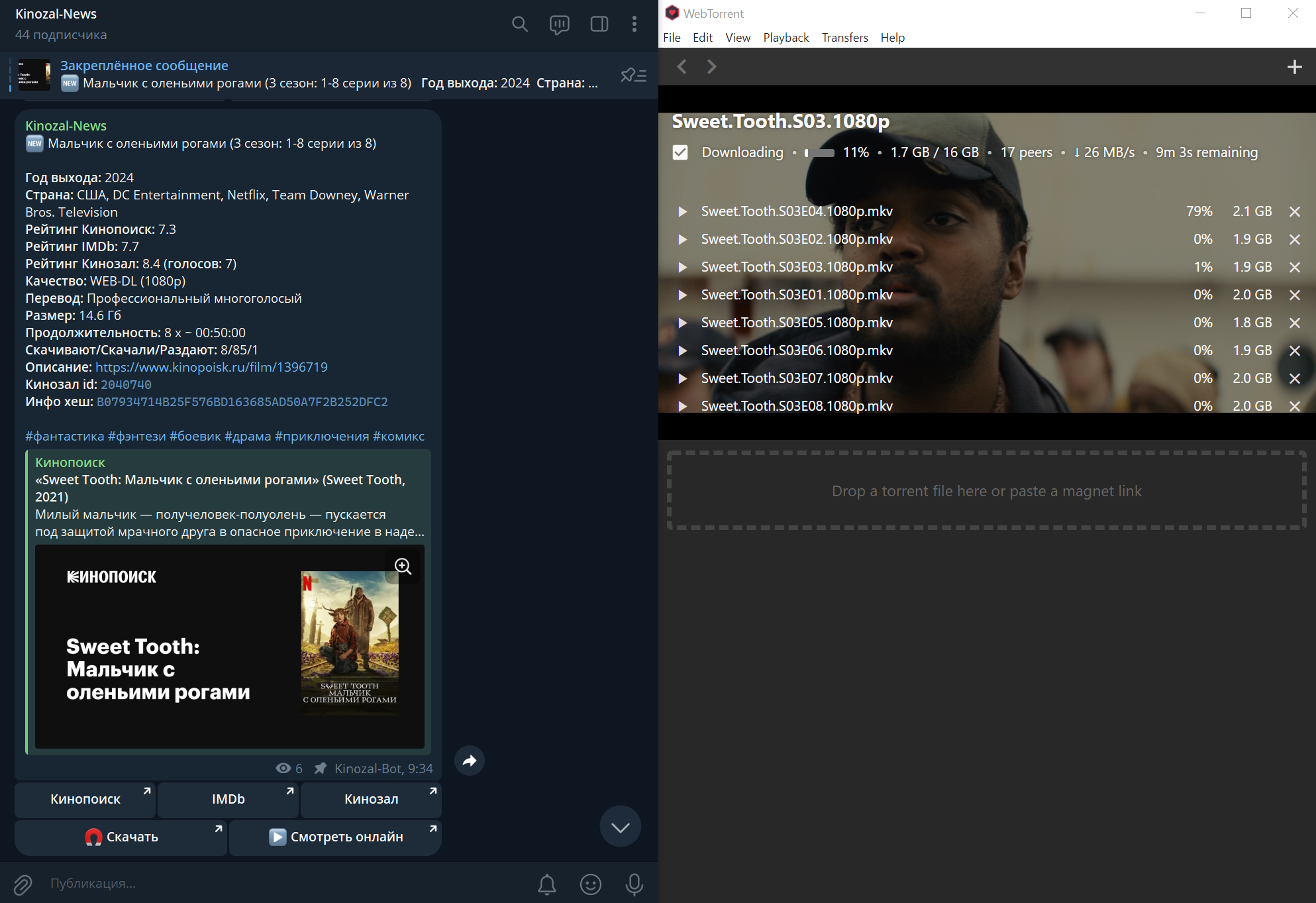Play Sweet.Tooth.S03E03.1080p.mkv
This screenshot has width=1316, height=903.
[x=682, y=267]
